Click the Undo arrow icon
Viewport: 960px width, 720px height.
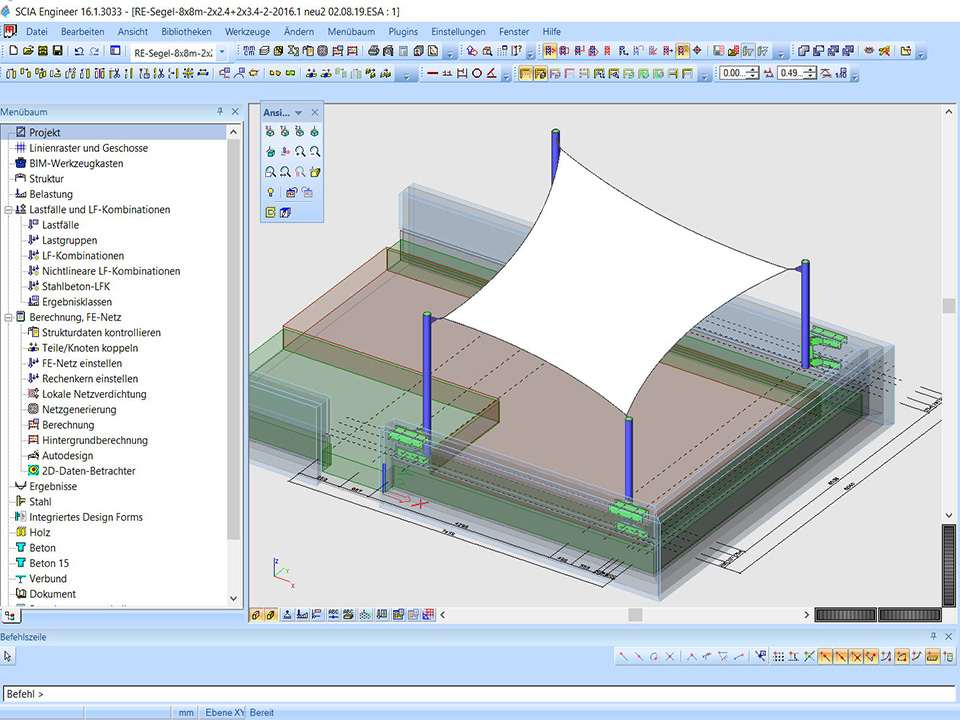point(79,51)
